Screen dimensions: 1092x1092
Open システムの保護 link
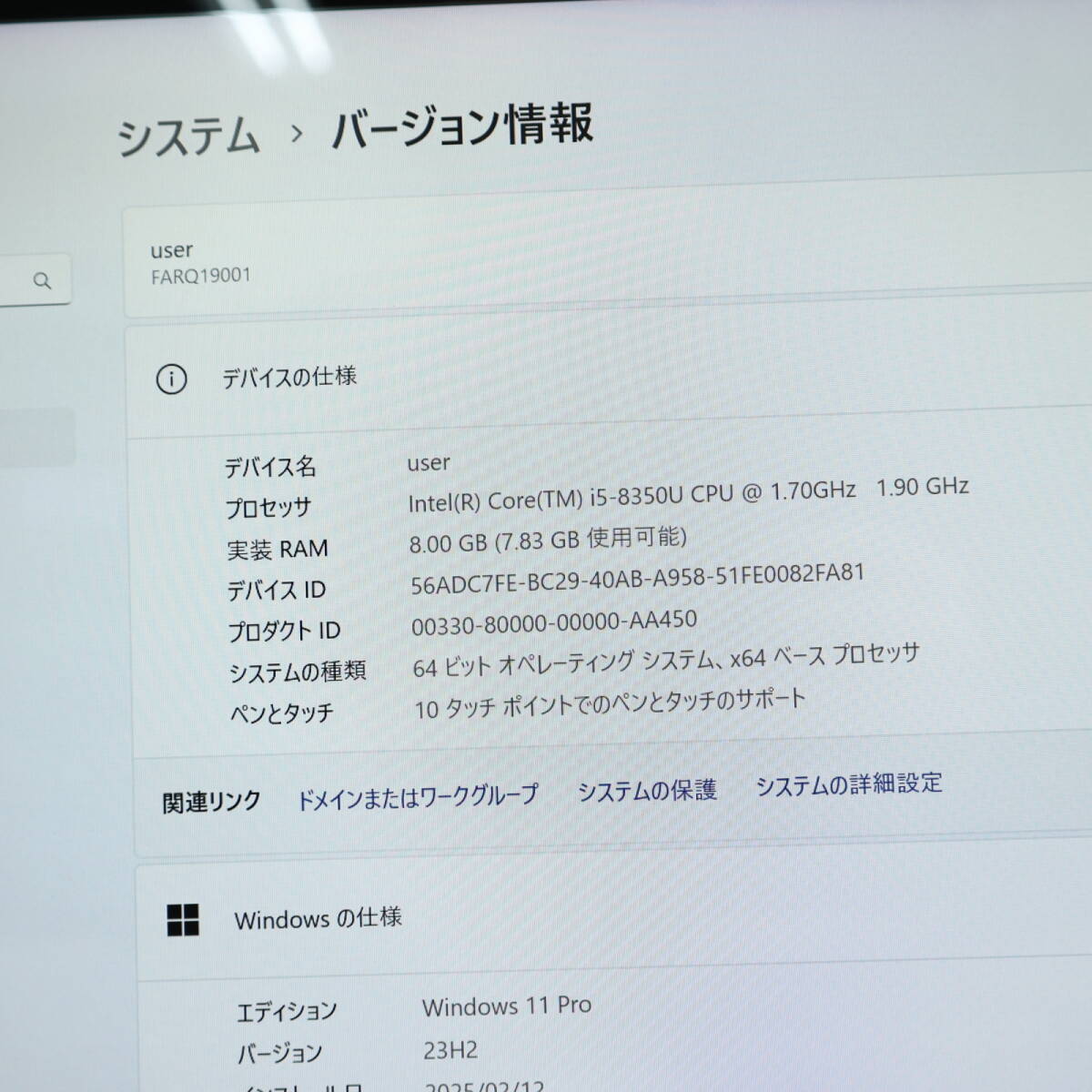[x=647, y=790]
